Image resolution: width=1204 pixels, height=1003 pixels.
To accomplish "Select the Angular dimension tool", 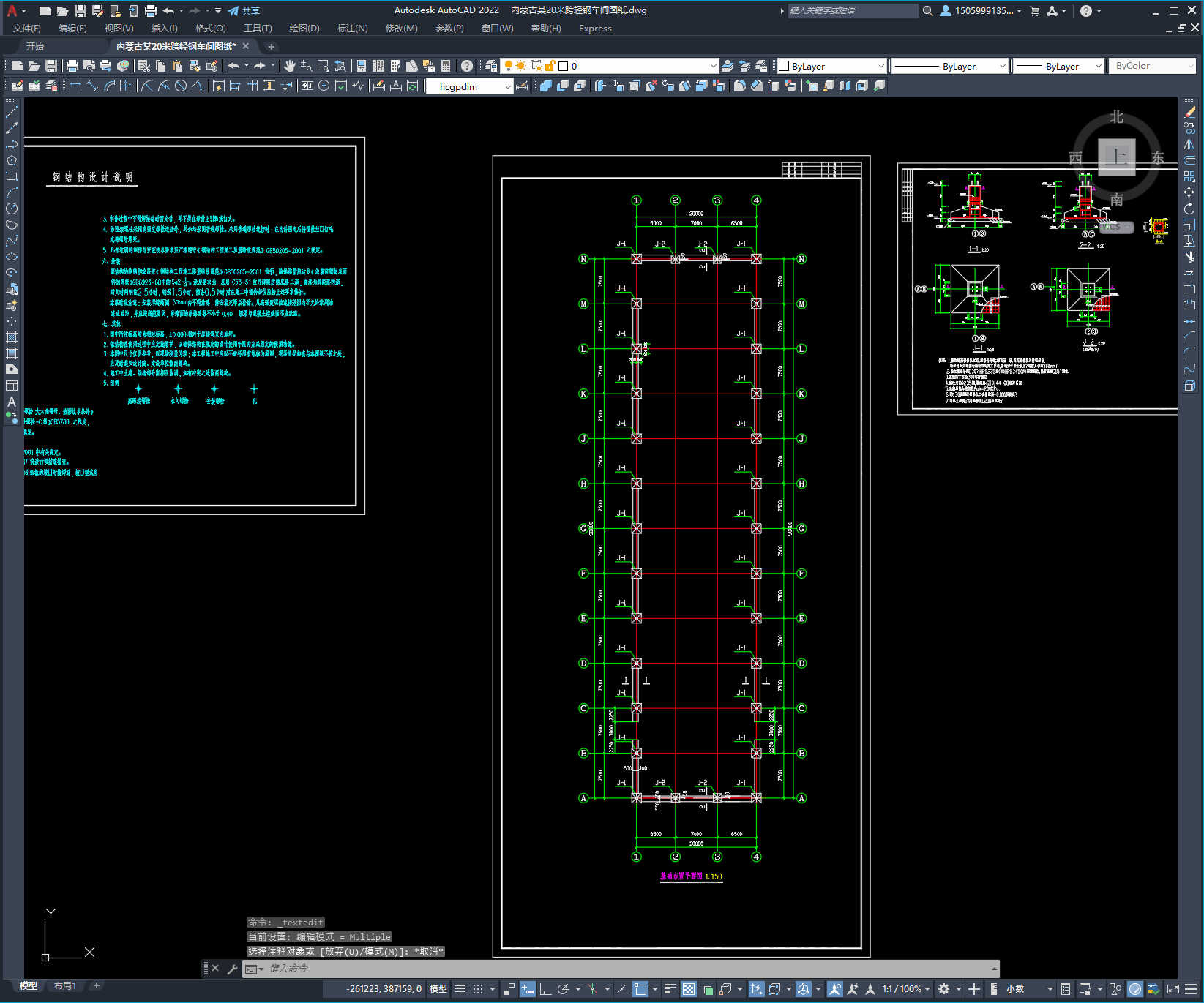I will tap(197, 86).
